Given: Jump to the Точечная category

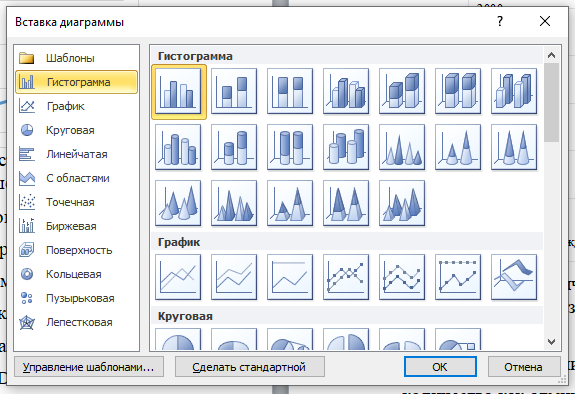Looking at the screenshot, I should 77,203.
